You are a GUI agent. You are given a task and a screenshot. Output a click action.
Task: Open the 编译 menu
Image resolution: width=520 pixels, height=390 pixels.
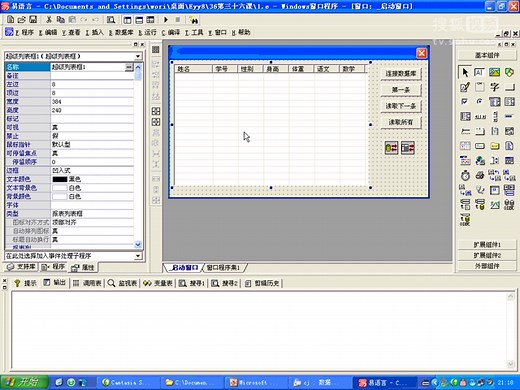[171, 32]
